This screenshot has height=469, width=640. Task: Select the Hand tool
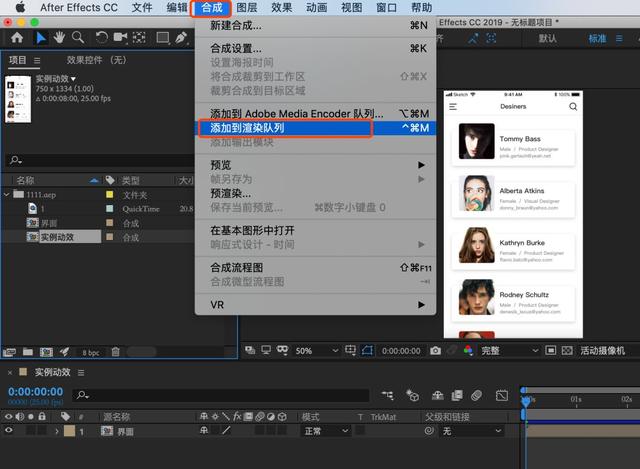pyautogui.click(x=60, y=38)
